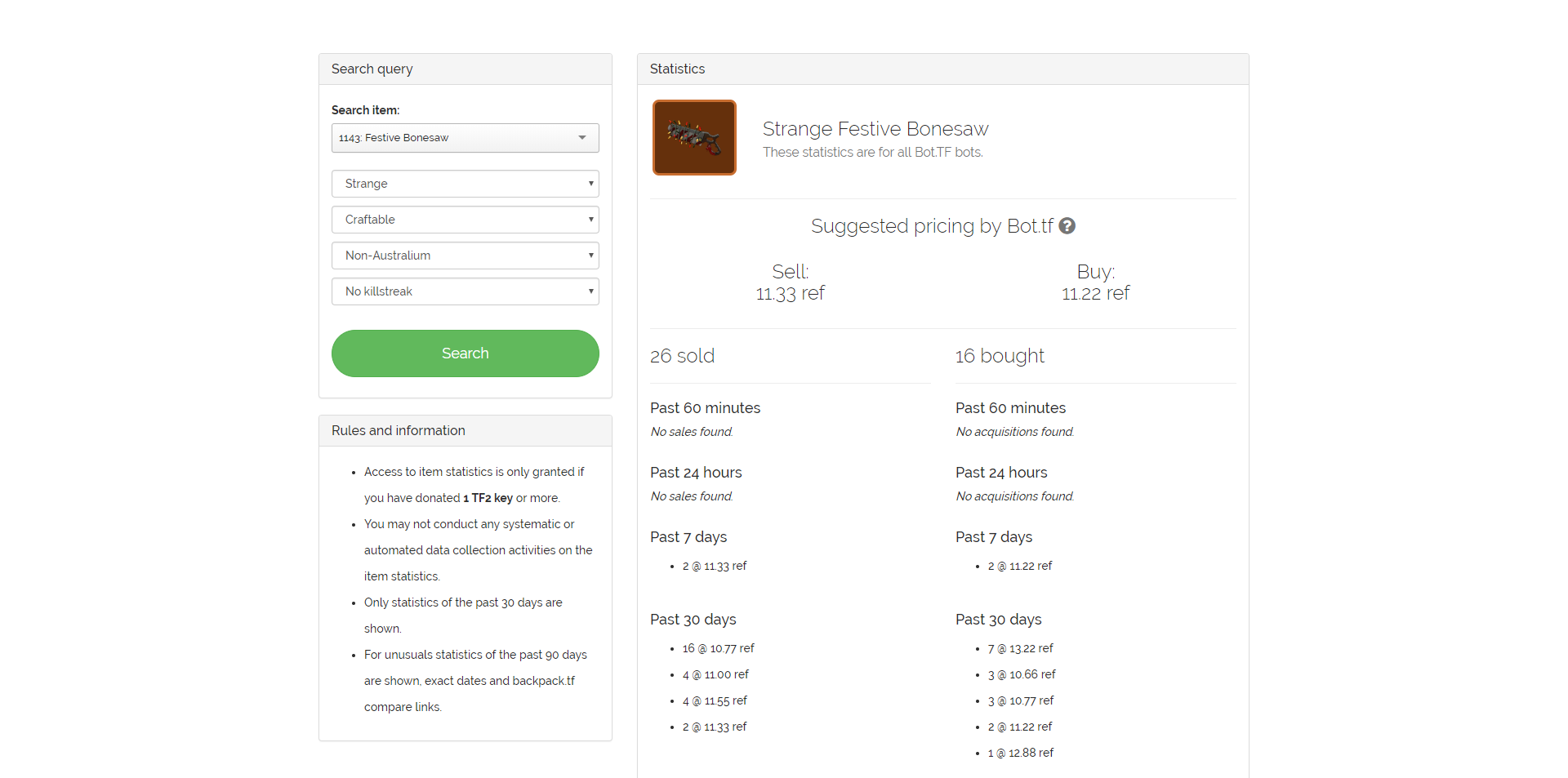
Task: Expand the Non-Australium dropdown
Action: click(465, 256)
